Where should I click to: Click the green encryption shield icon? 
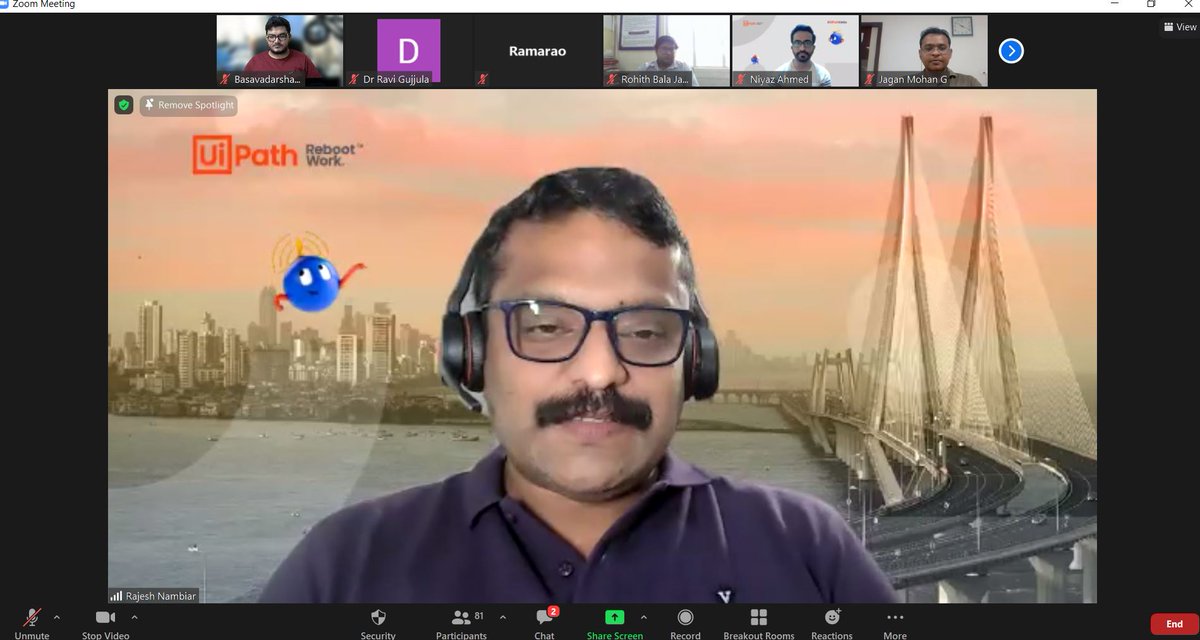(x=124, y=104)
